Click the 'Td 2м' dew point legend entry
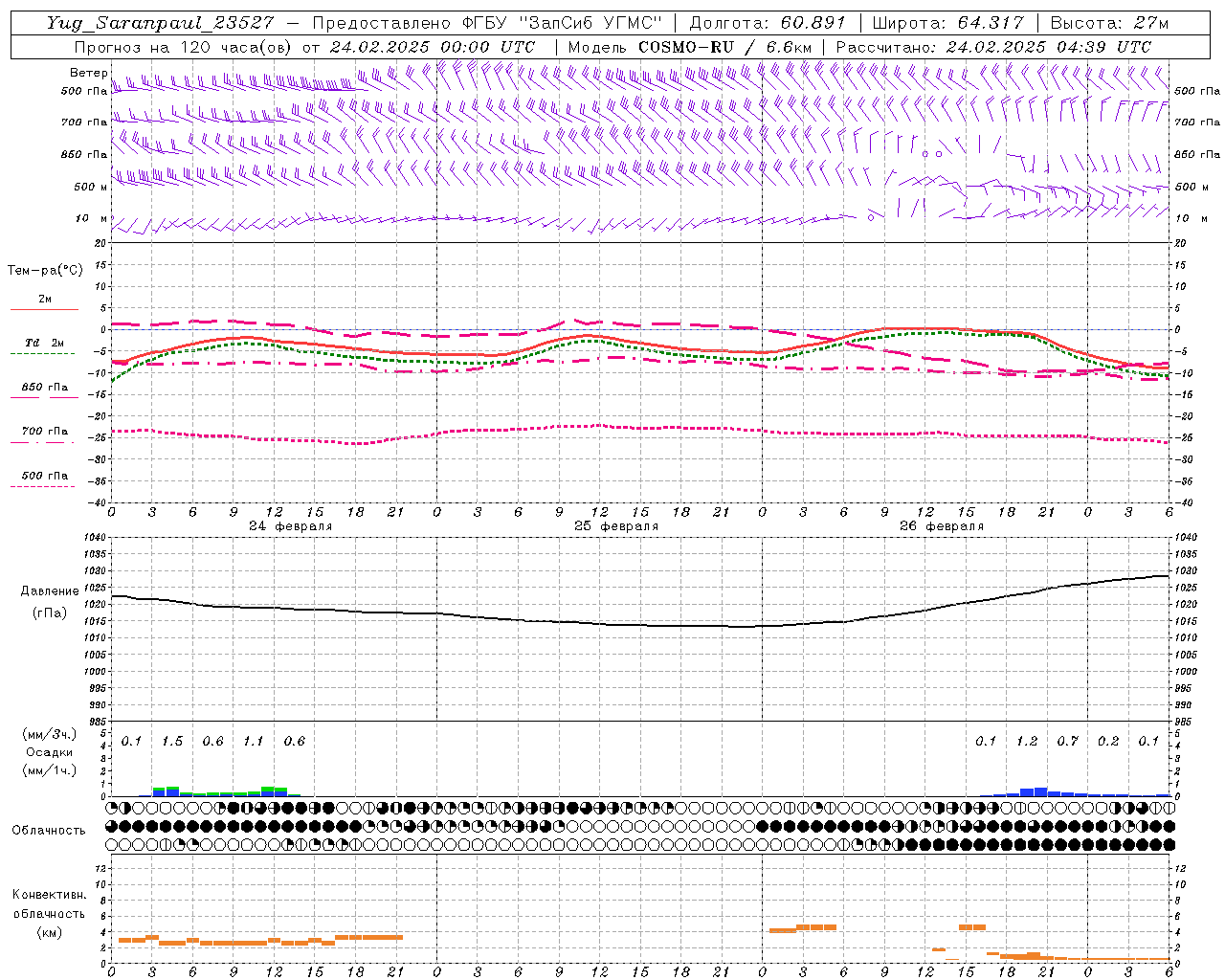1225x980 pixels. pyautogui.click(x=45, y=343)
